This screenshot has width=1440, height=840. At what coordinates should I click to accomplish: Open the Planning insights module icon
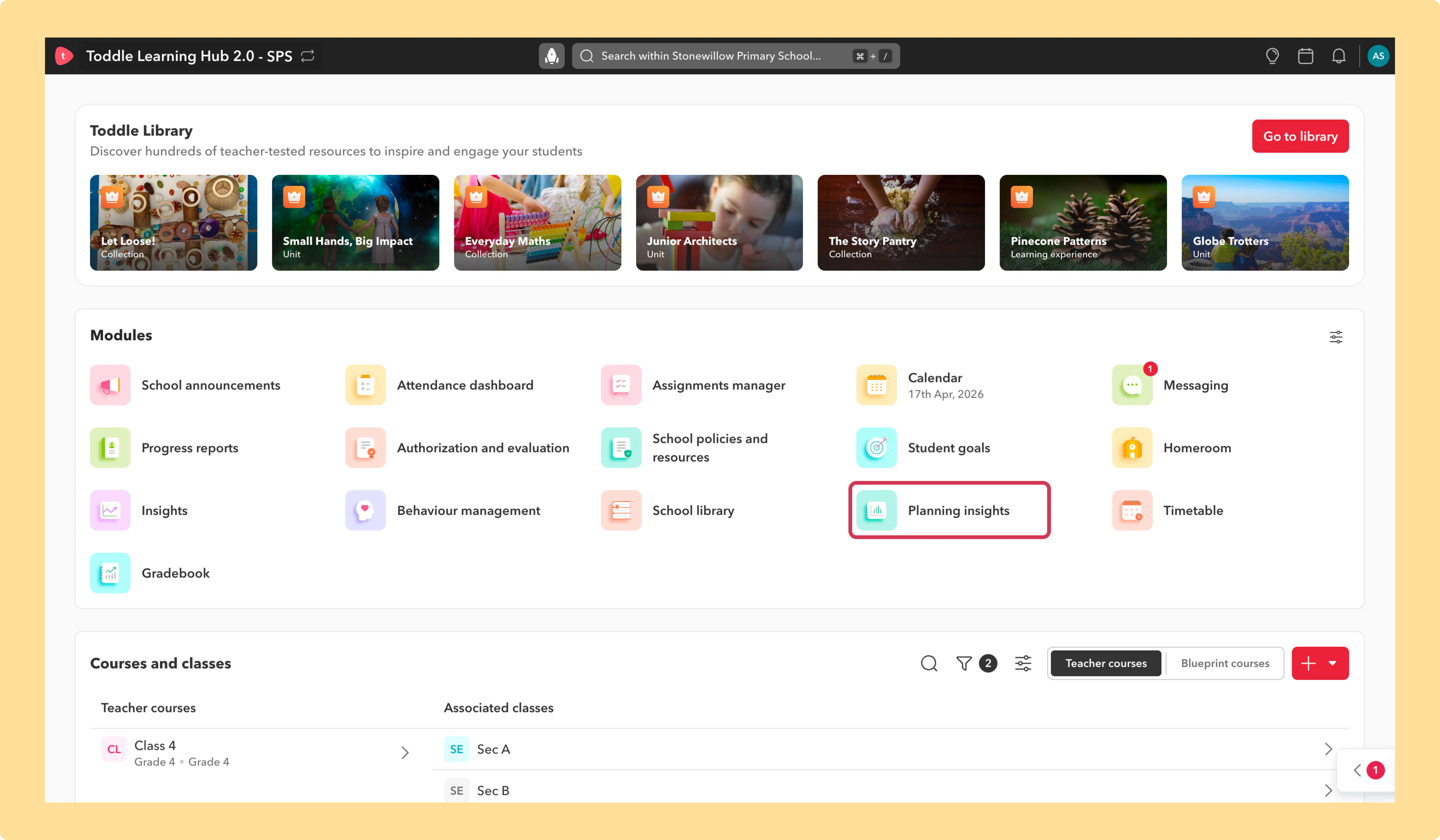[x=877, y=510]
